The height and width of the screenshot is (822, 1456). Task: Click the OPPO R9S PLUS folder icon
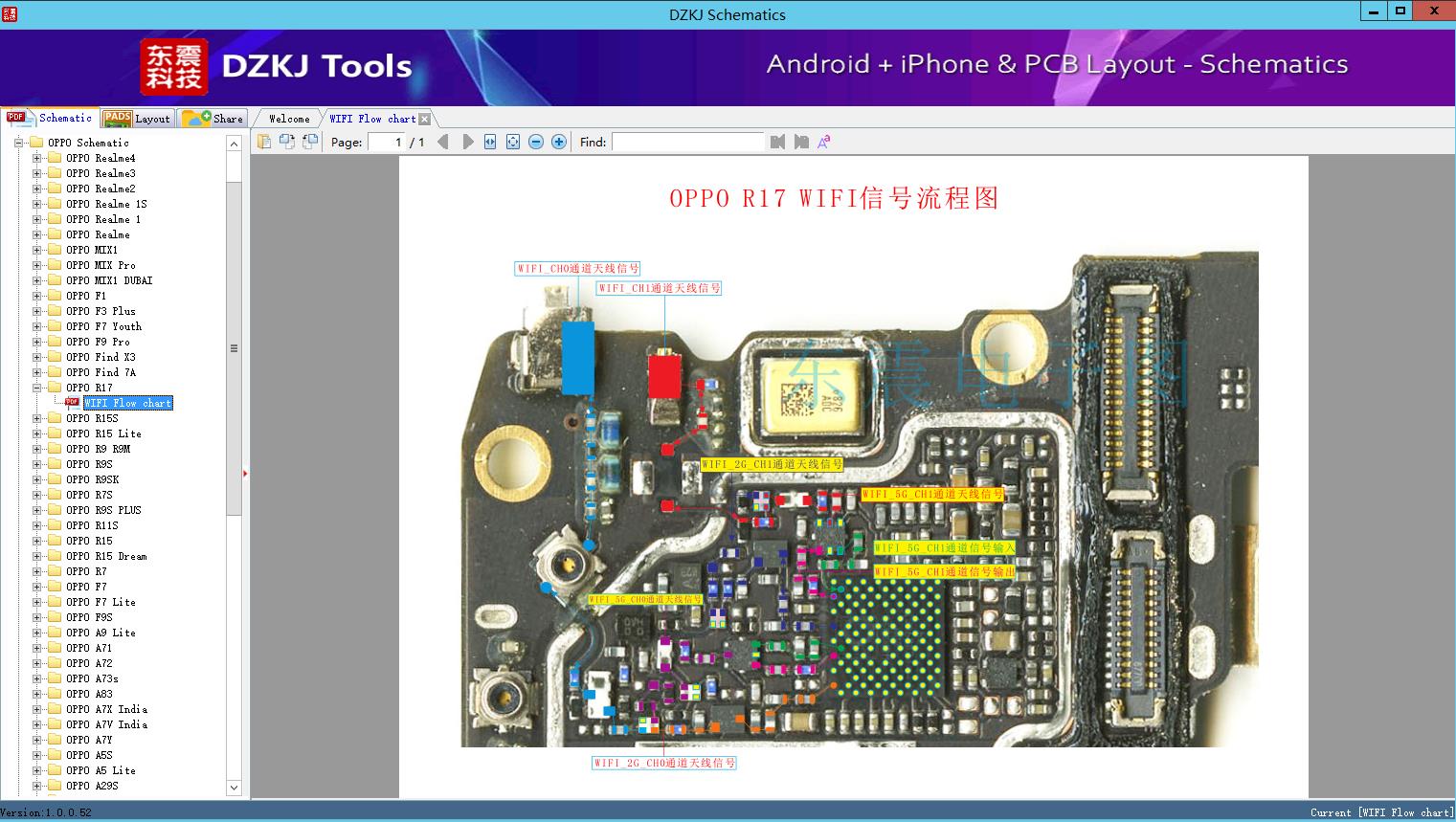55,510
